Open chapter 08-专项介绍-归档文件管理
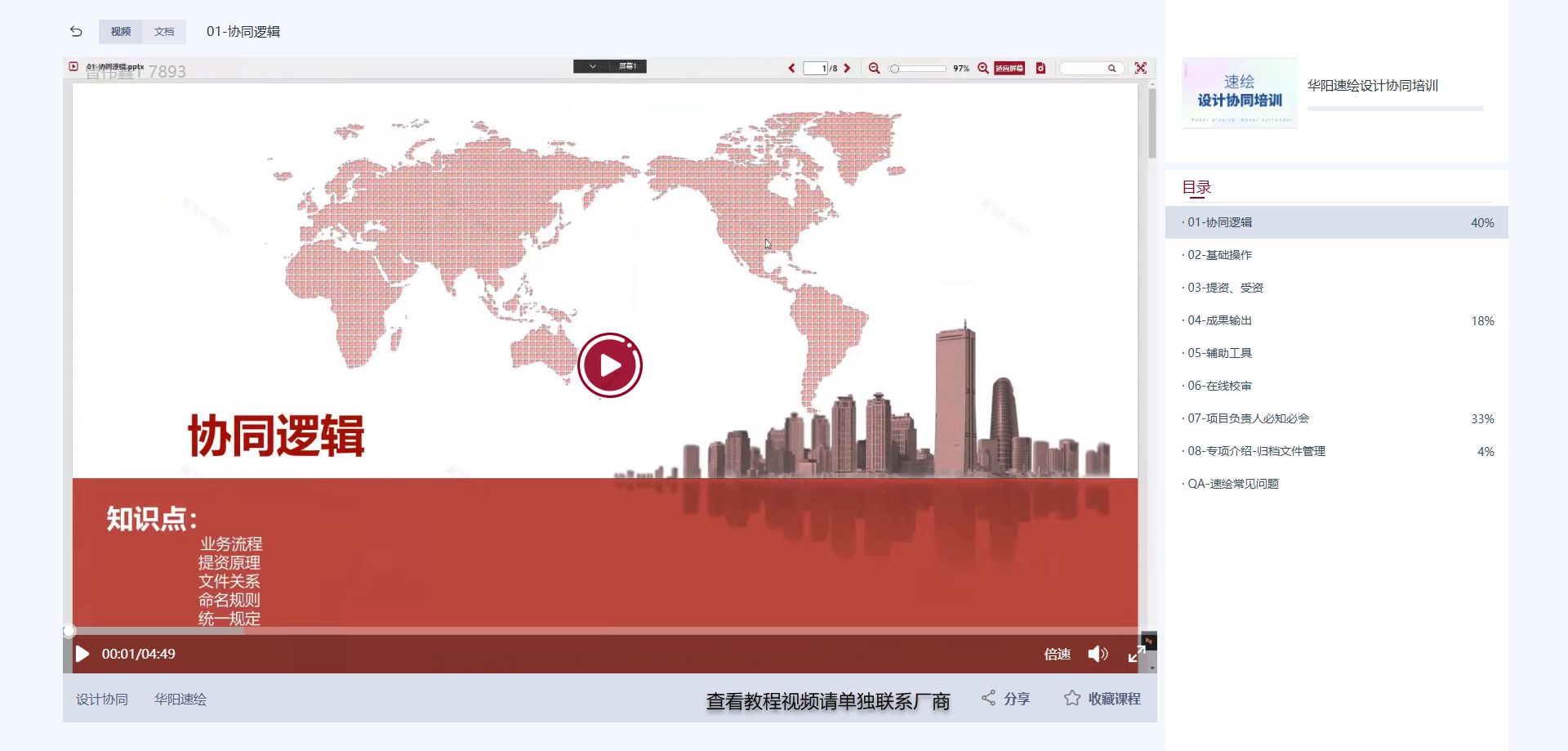Viewport: 1568px width, 751px height. [1336, 451]
